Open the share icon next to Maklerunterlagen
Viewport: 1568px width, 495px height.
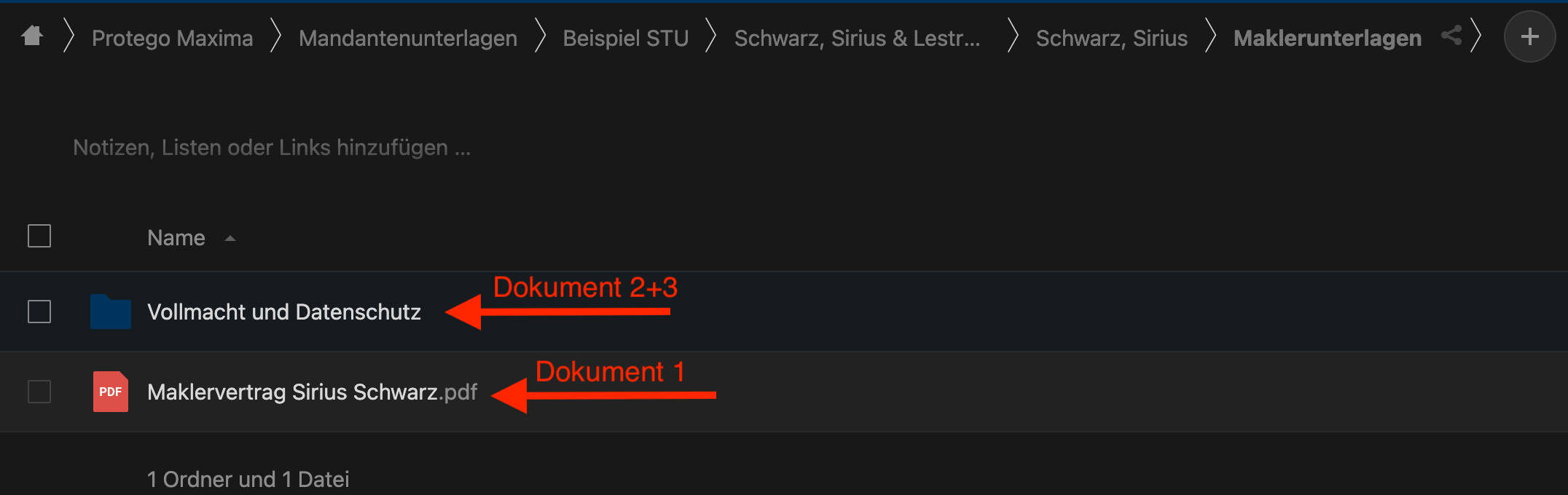pos(1451,35)
